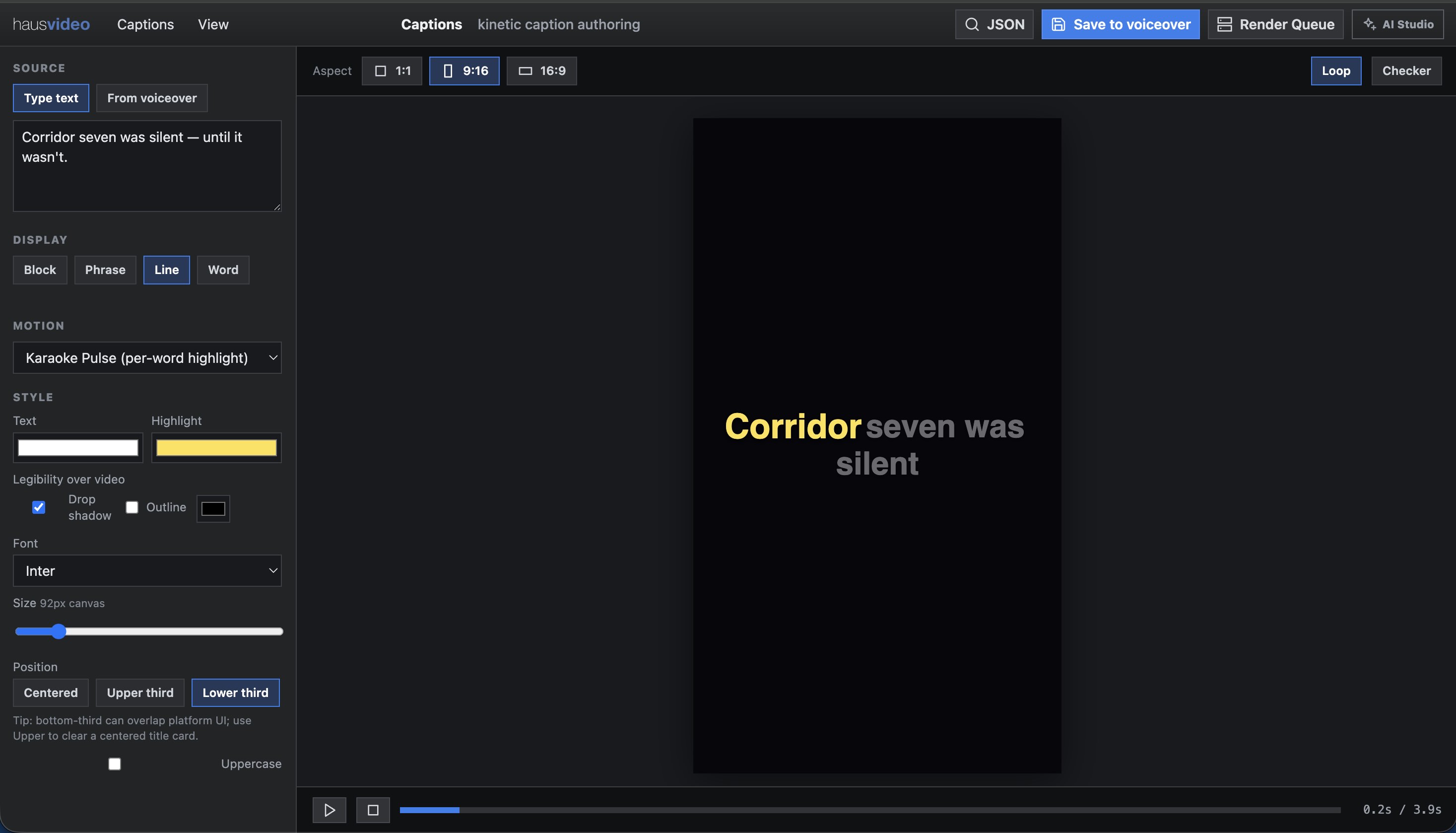
Task: Select the 9:16 portrait aspect ratio
Action: [x=464, y=70]
